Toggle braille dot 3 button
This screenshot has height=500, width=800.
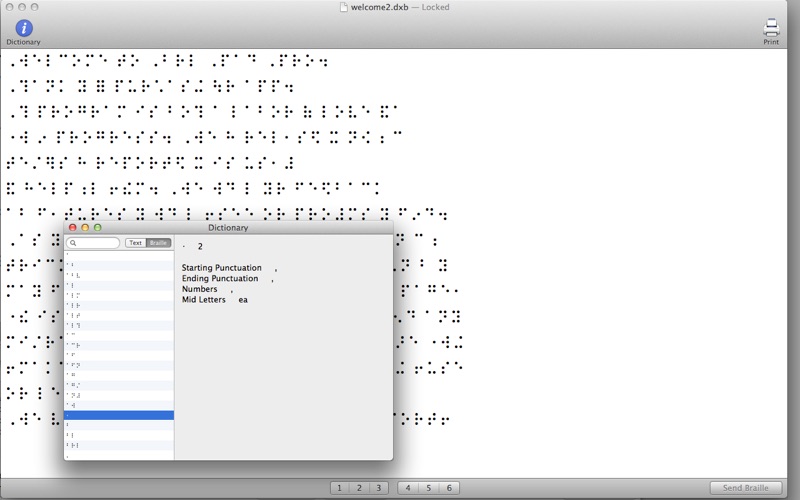(x=379, y=488)
